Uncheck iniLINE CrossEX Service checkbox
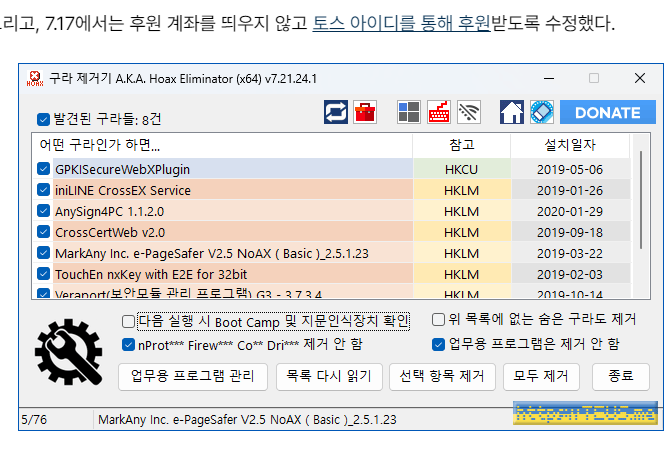 [x=43, y=189]
